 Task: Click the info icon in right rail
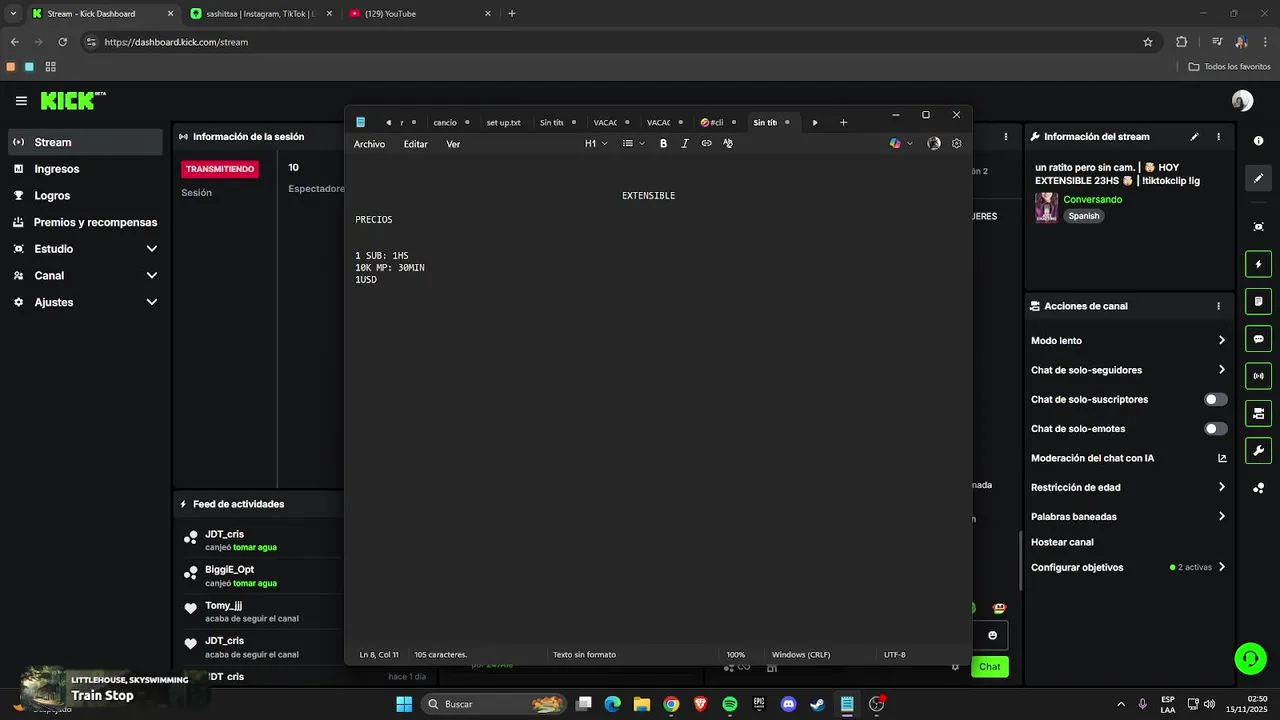click(1258, 141)
